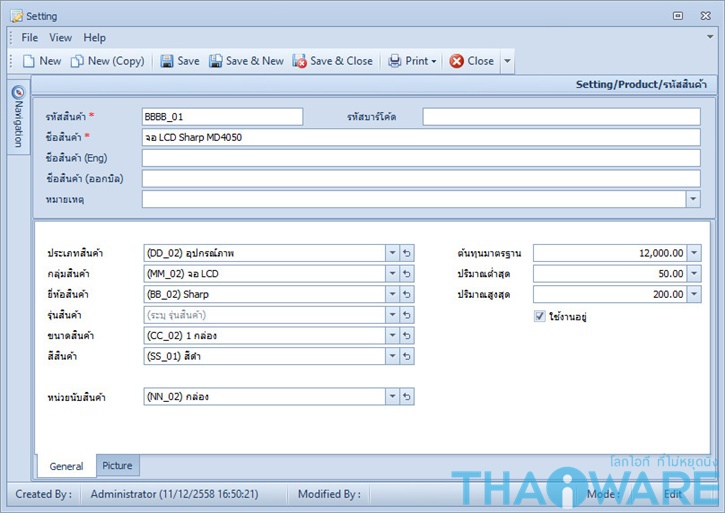Open the Help menu
The height and width of the screenshot is (513, 725).
(x=94, y=37)
